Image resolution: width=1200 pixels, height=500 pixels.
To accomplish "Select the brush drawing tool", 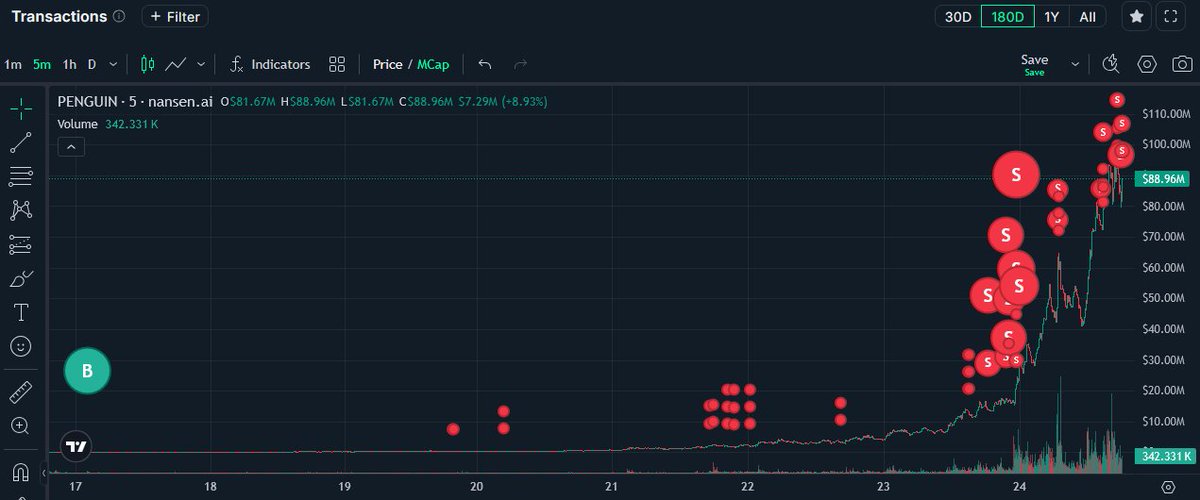I will [20, 279].
